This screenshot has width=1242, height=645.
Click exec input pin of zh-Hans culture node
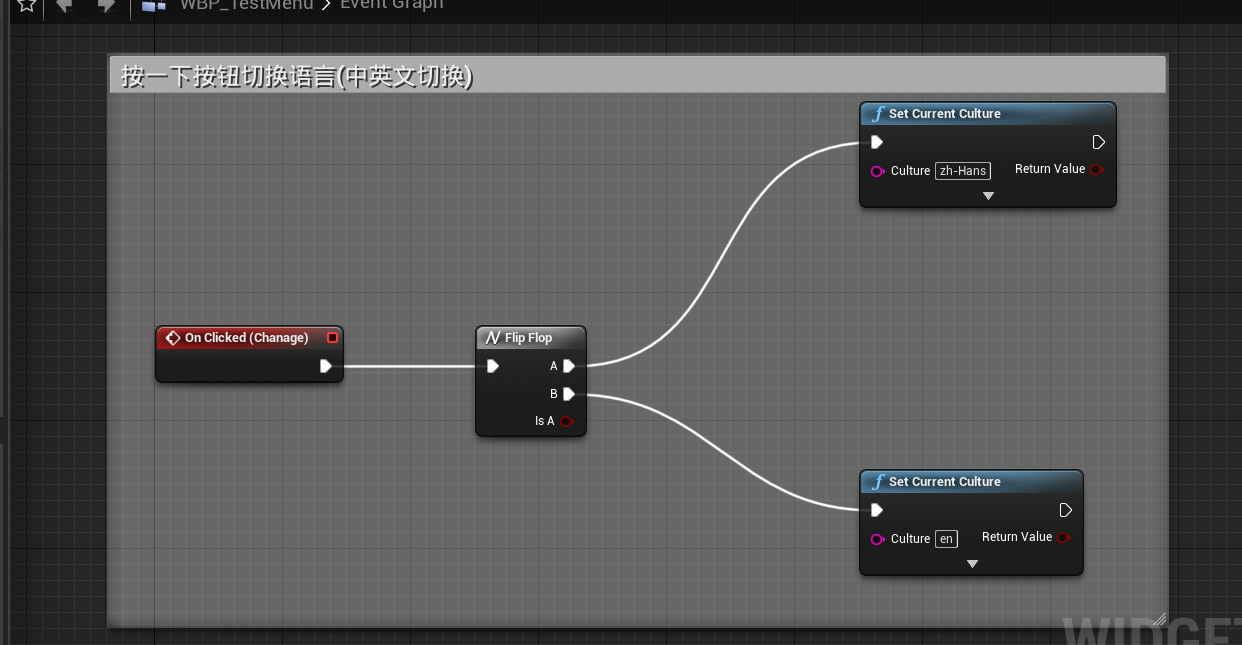tap(877, 142)
